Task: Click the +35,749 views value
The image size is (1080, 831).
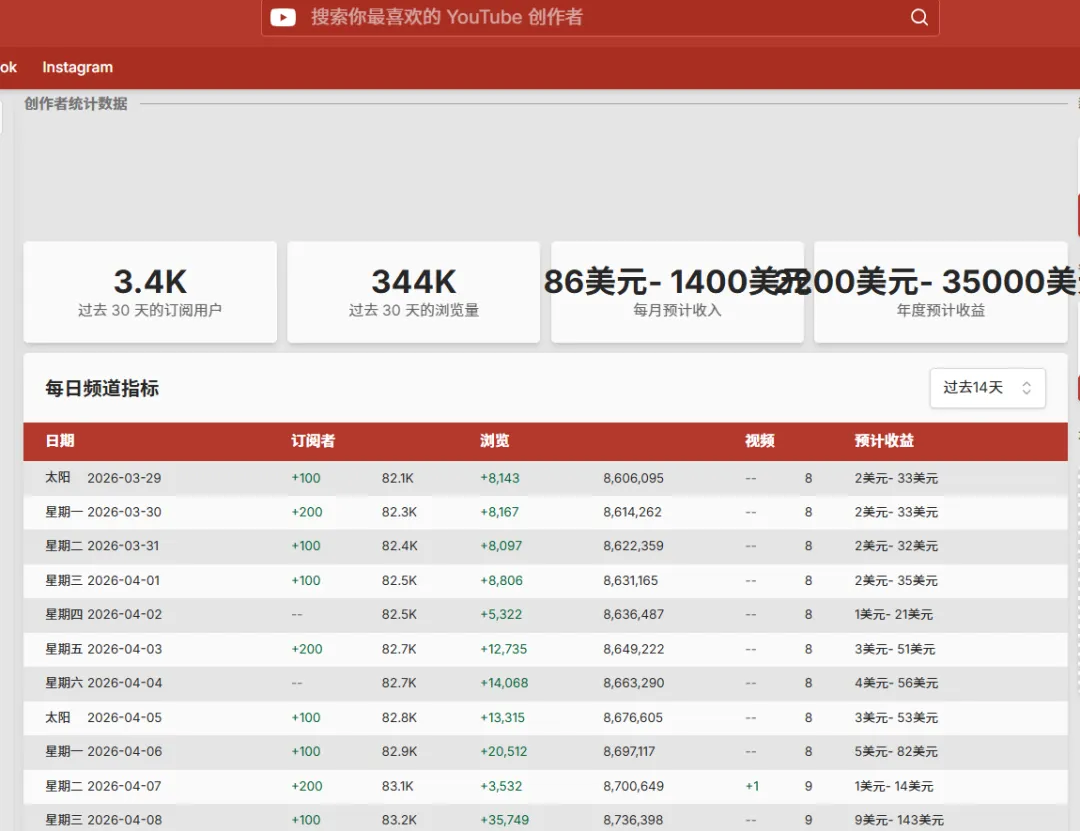Action: (504, 820)
